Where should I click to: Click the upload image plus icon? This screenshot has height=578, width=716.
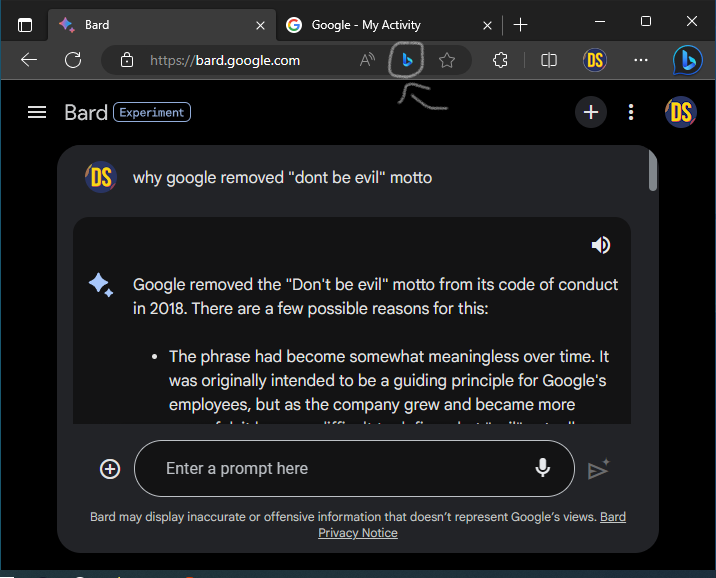[110, 469]
